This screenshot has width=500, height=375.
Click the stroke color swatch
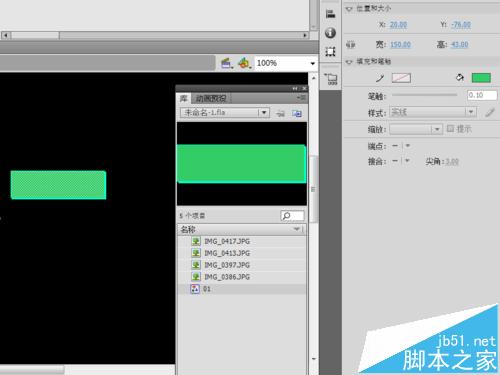(x=401, y=78)
